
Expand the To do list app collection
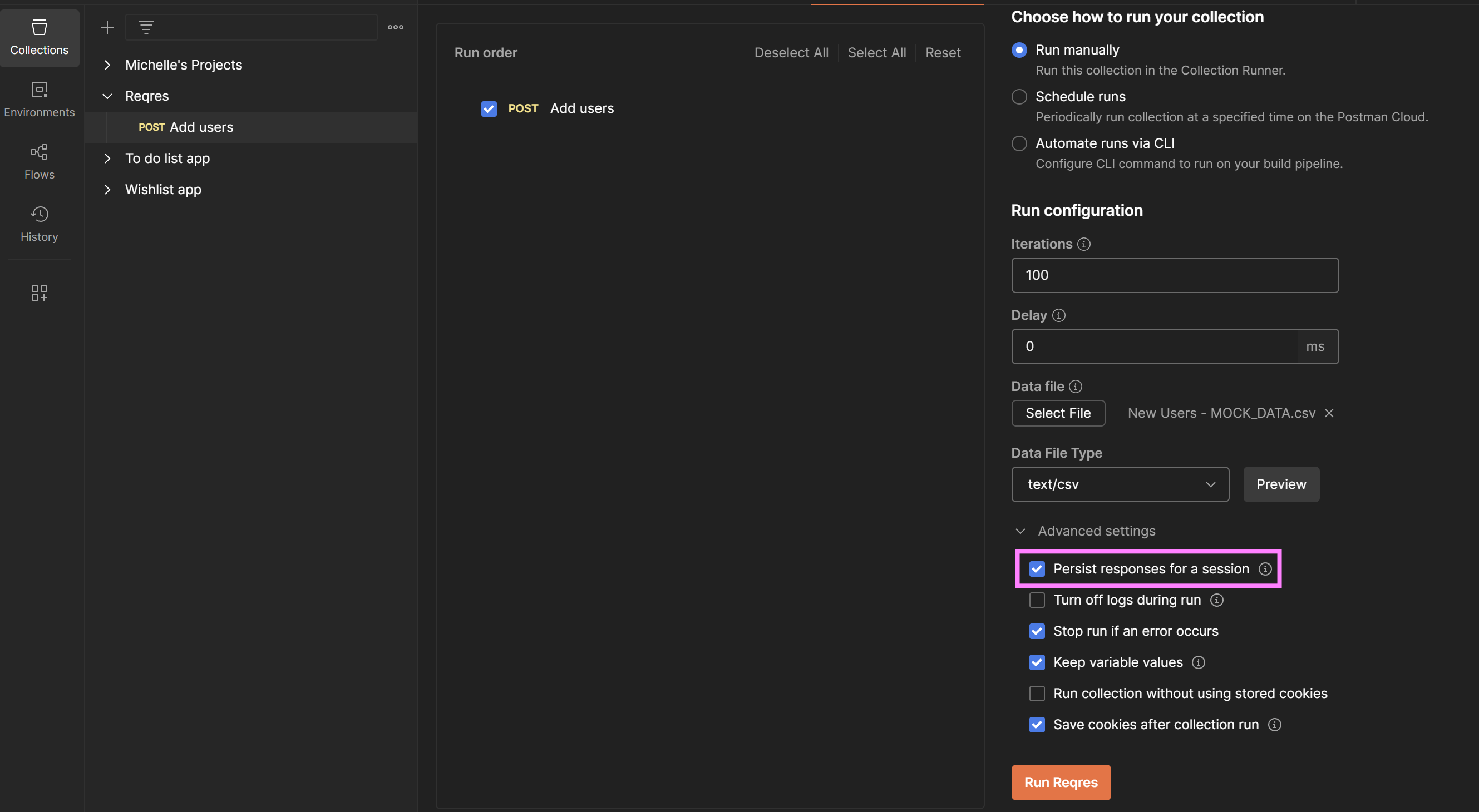[x=107, y=159]
